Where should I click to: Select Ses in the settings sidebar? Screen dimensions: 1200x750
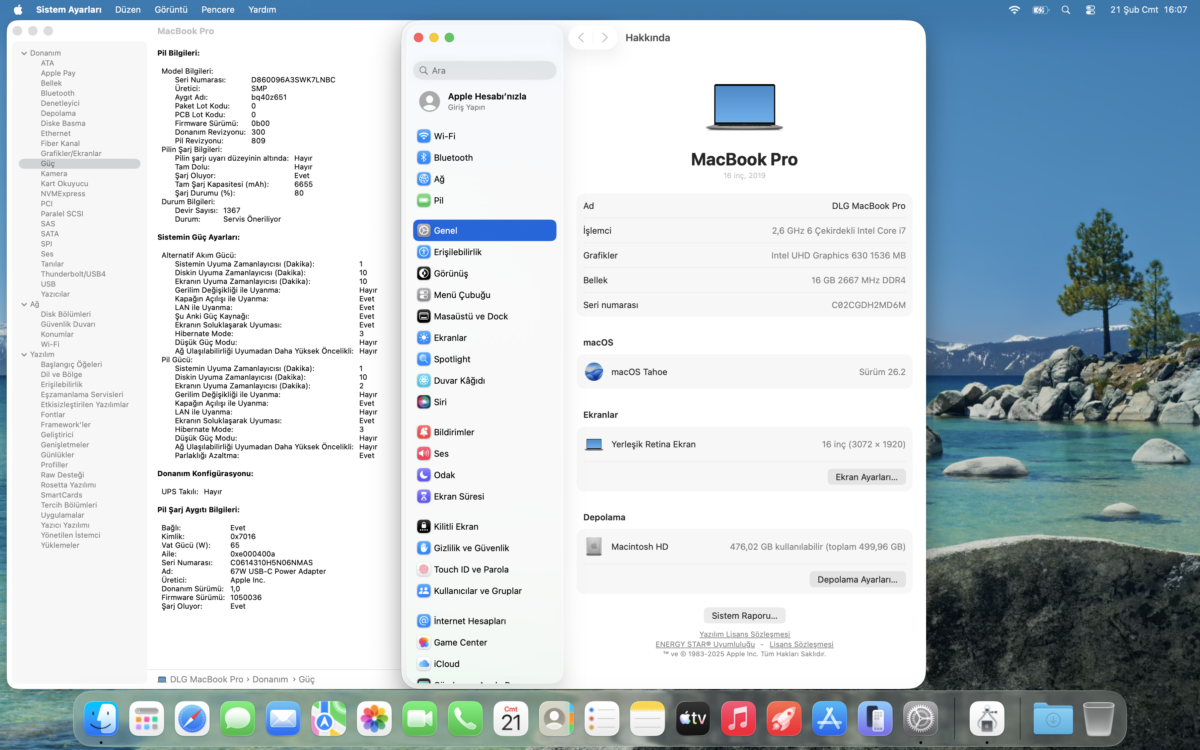point(484,454)
